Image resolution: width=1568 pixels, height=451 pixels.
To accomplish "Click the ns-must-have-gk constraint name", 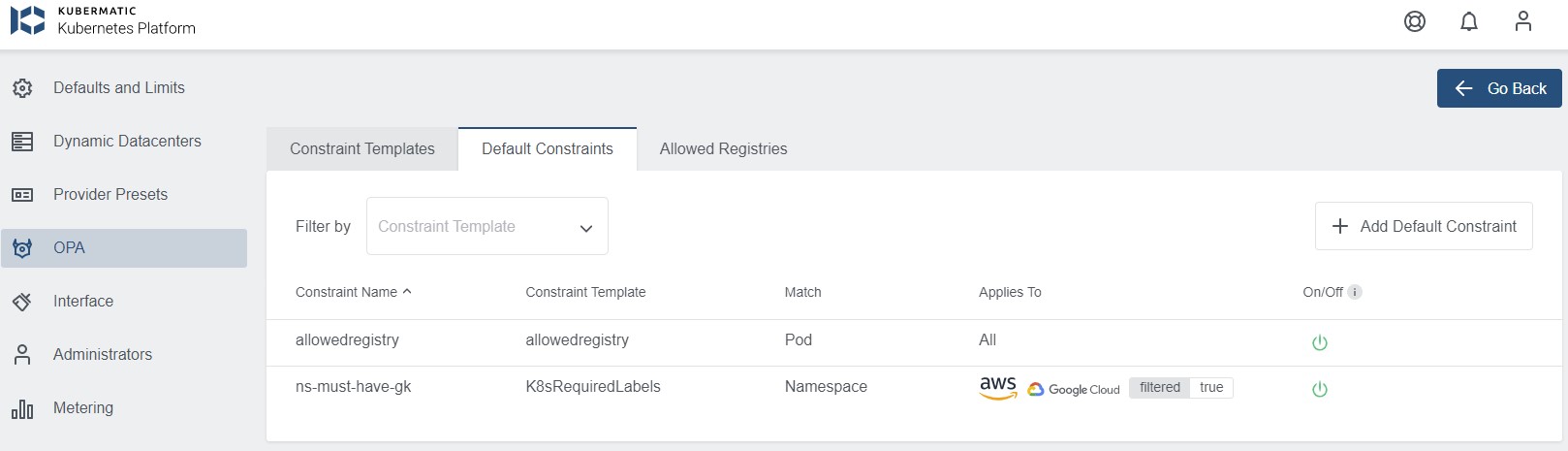I will click(x=354, y=387).
